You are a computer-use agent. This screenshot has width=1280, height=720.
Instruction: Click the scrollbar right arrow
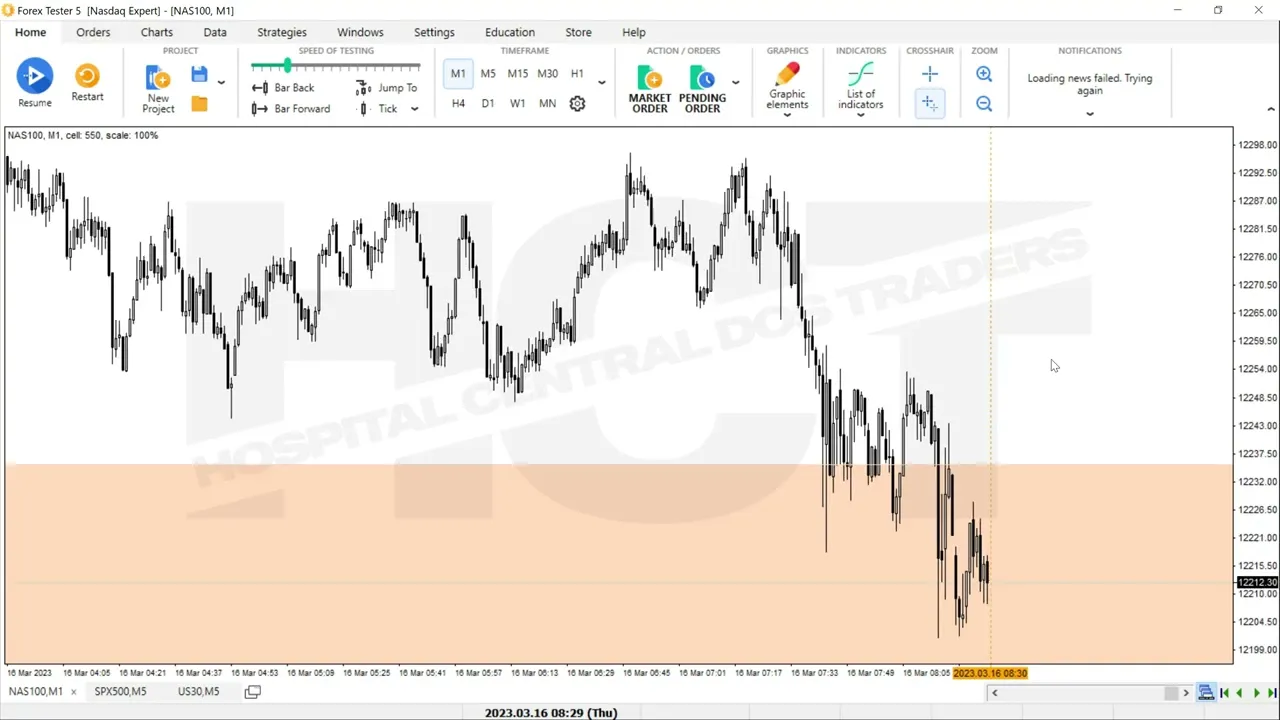(1186, 693)
